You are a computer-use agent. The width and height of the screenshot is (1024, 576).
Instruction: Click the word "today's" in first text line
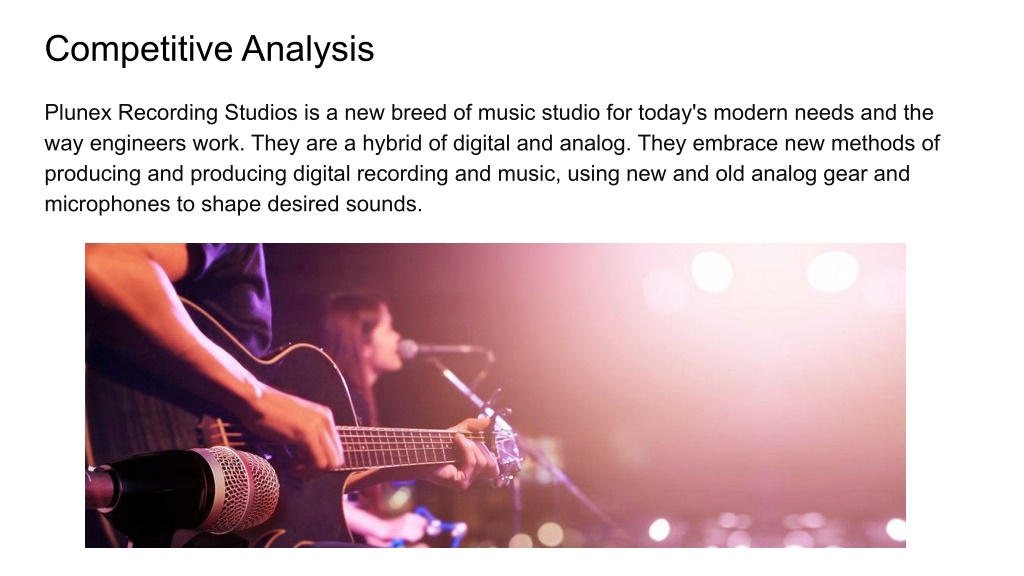[x=672, y=112]
